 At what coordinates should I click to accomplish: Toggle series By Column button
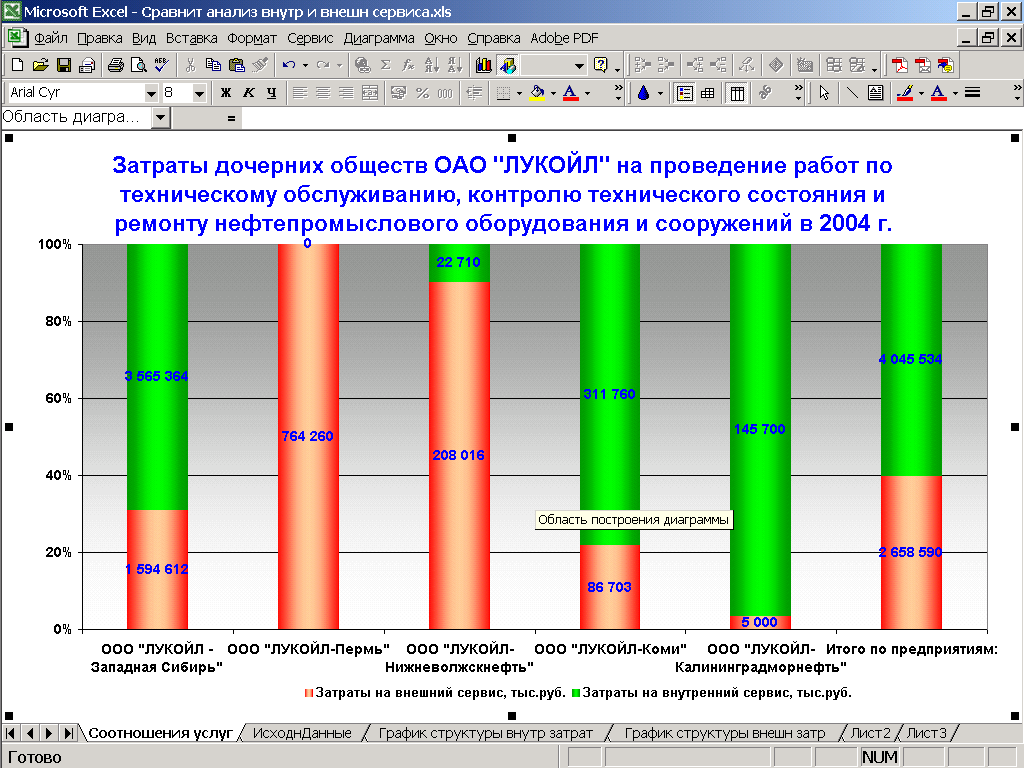pos(737,93)
